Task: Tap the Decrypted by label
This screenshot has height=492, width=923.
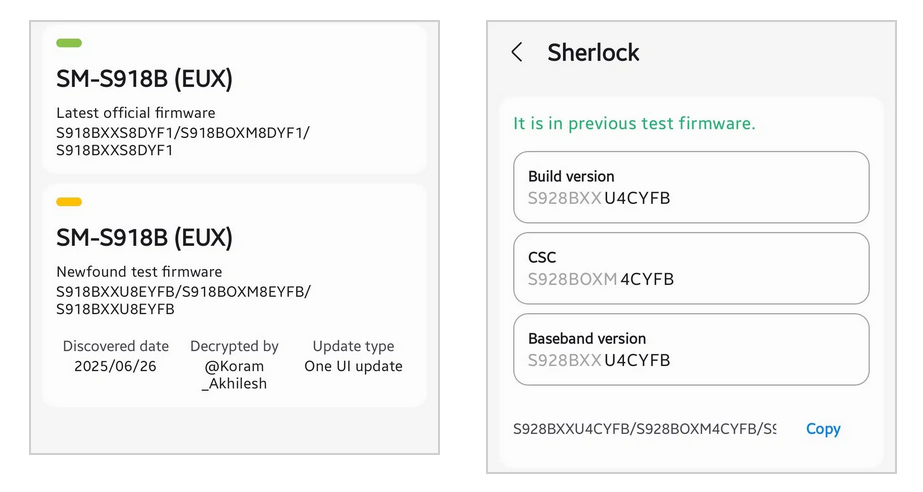Action: coord(234,346)
